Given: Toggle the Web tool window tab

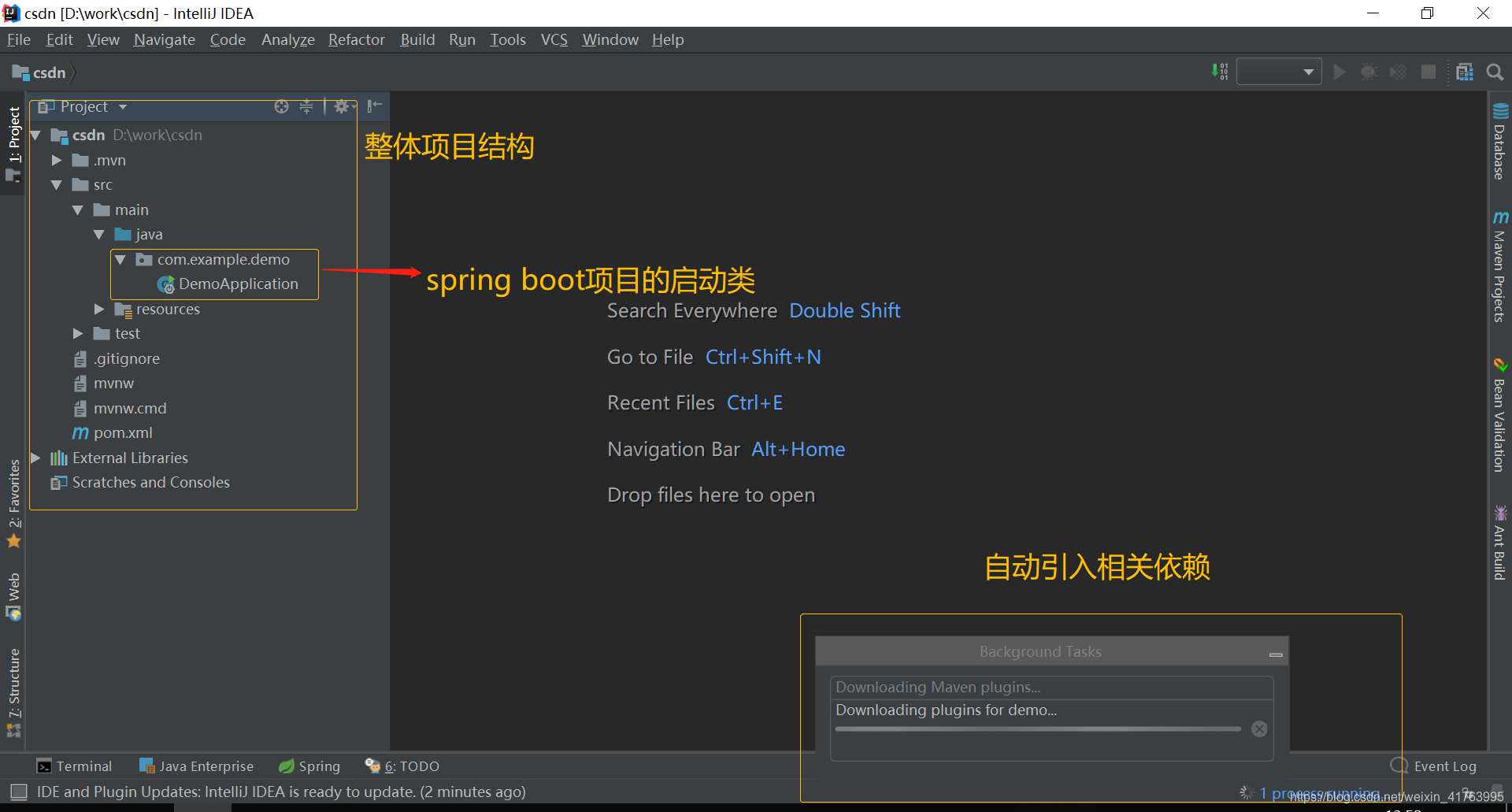Looking at the screenshot, I should pos(13,596).
